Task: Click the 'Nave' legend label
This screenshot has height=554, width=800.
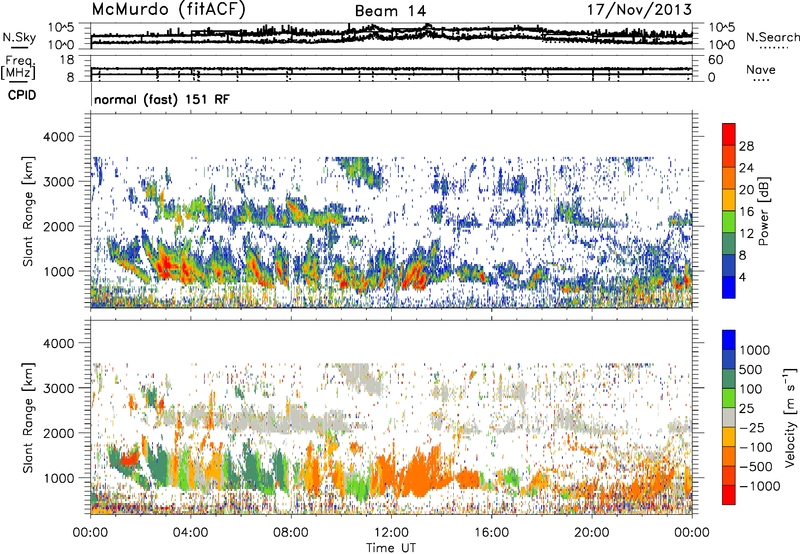Action: [760, 70]
